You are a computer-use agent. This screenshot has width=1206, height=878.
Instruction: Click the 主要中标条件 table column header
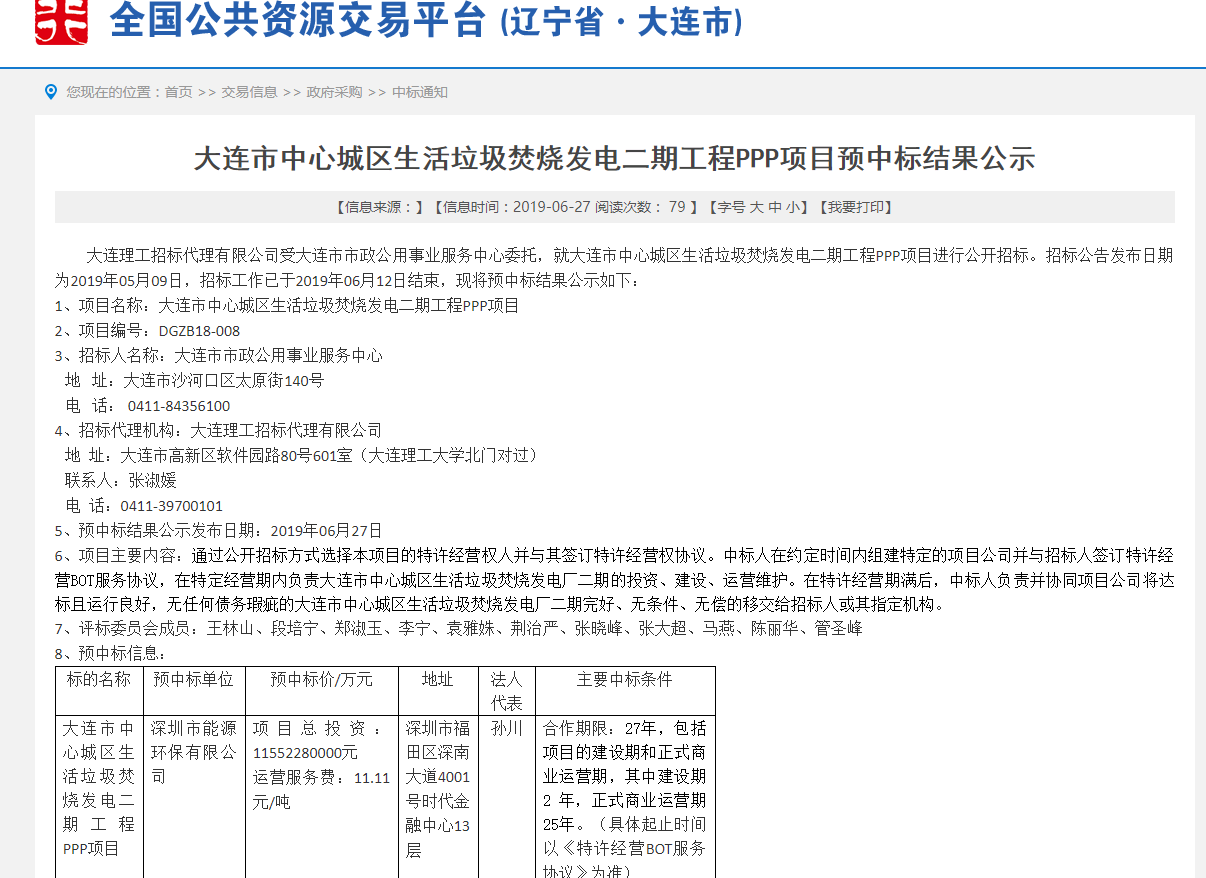tap(625, 680)
